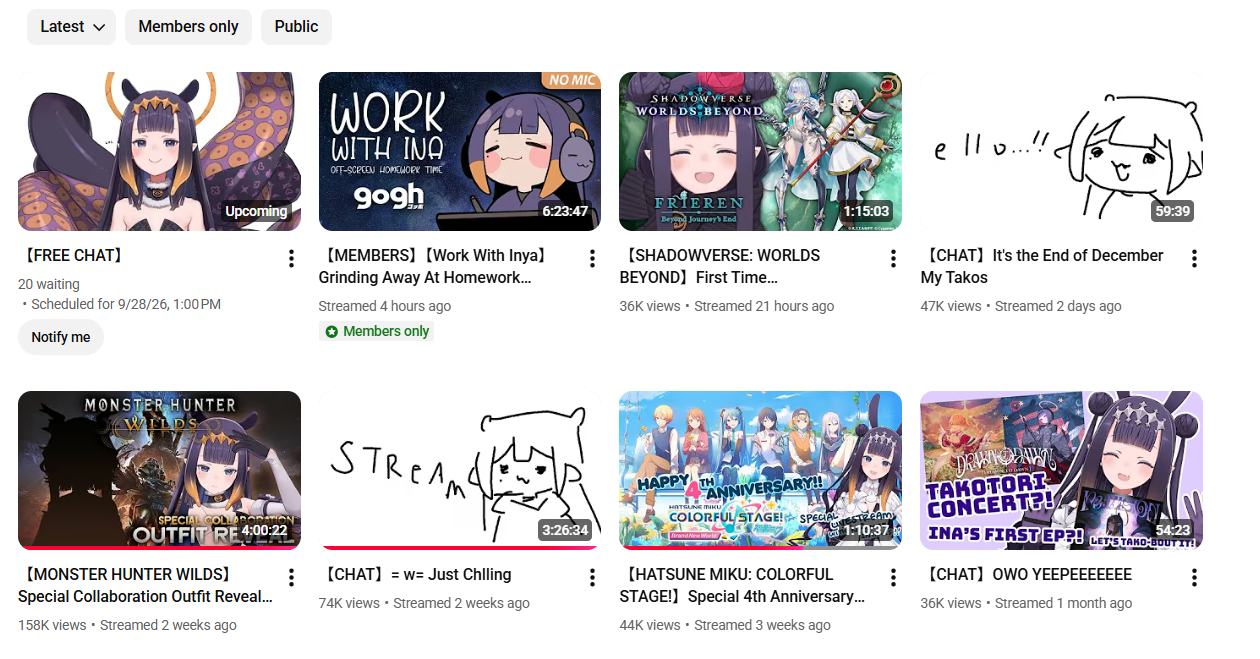Open more actions for Just Chilling chat stream
1260x659 pixels.
point(592,578)
